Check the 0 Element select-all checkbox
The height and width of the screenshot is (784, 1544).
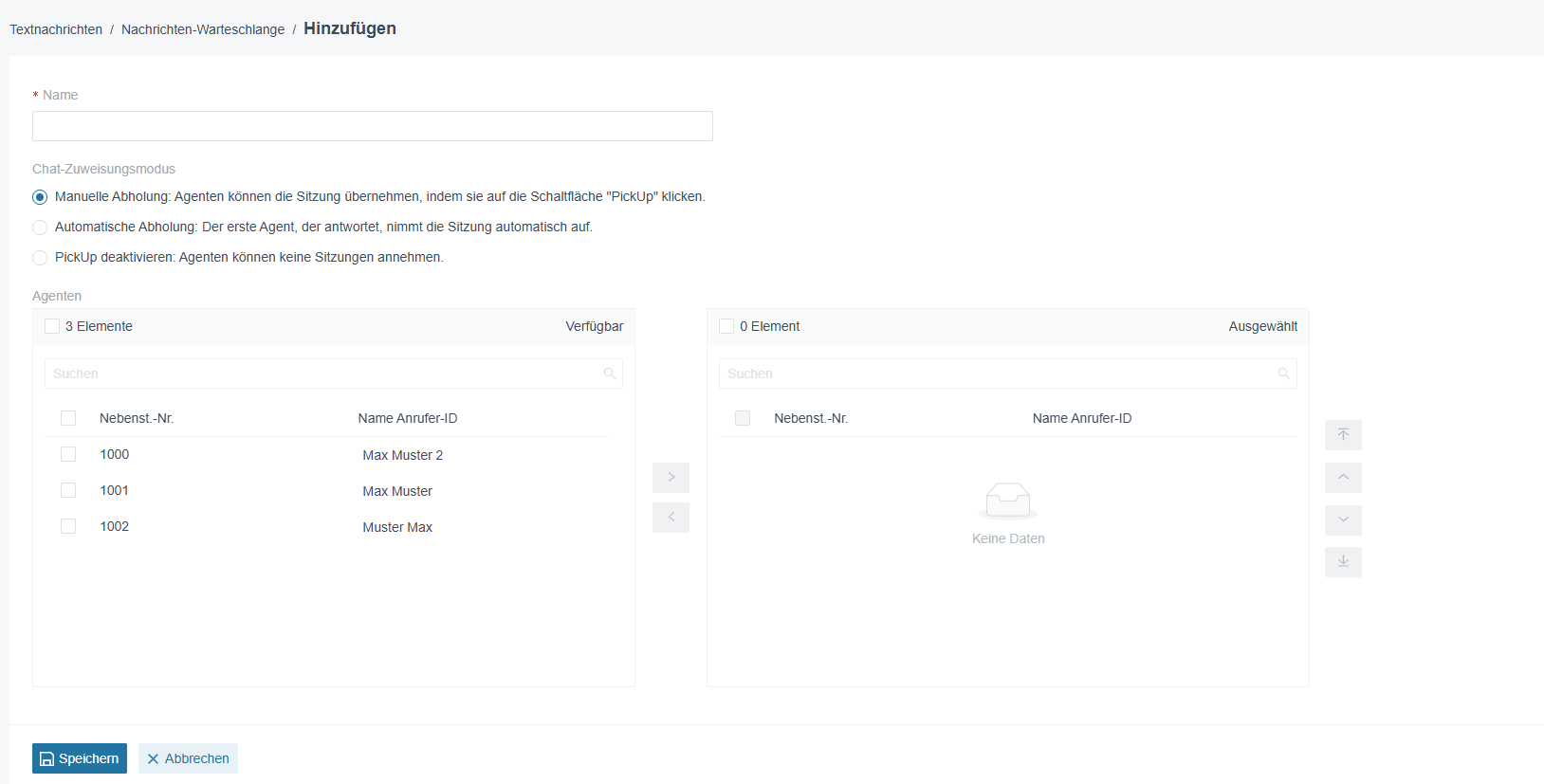click(726, 326)
